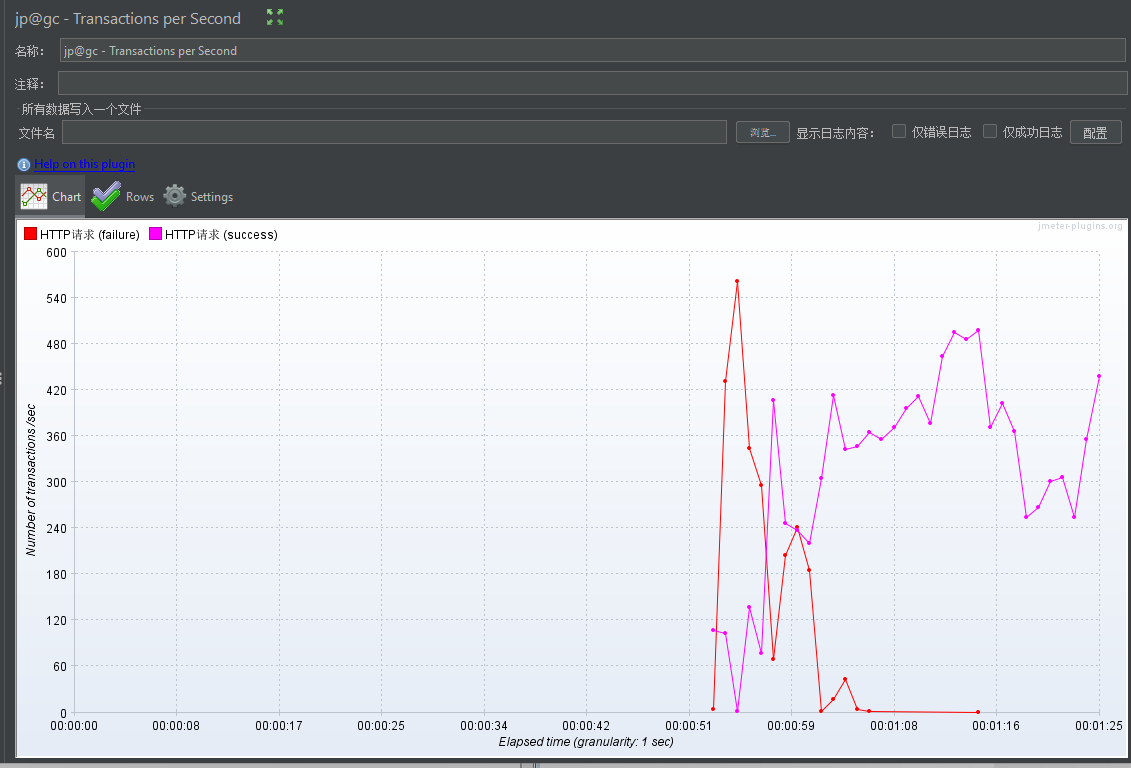
Task: Click the 'Number of transactions /sec' axis title
Action: pyautogui.click(x=31, y=480)
